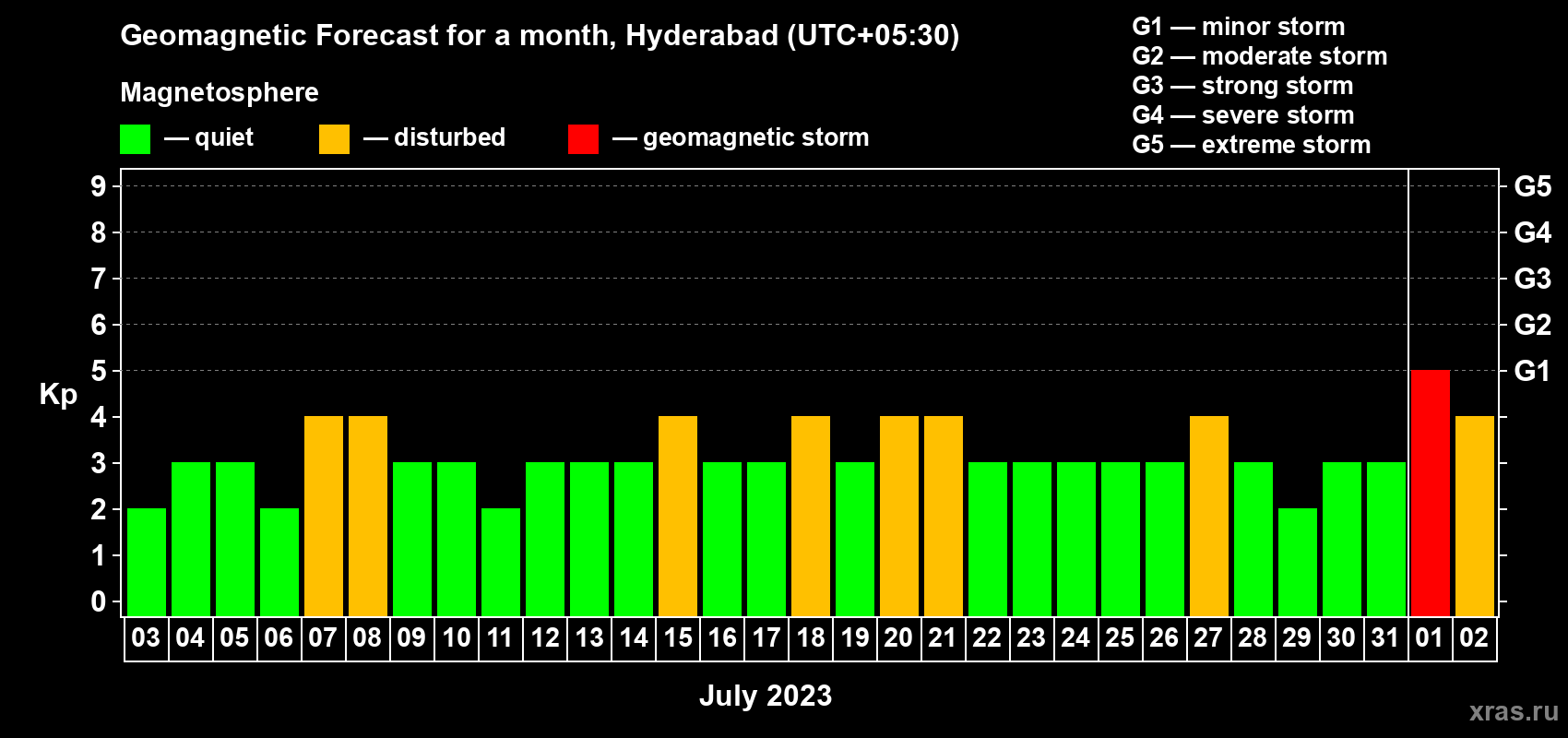Select the orange bar above date 07
This screenshot has height=738, width=1568.
[324, 516]
